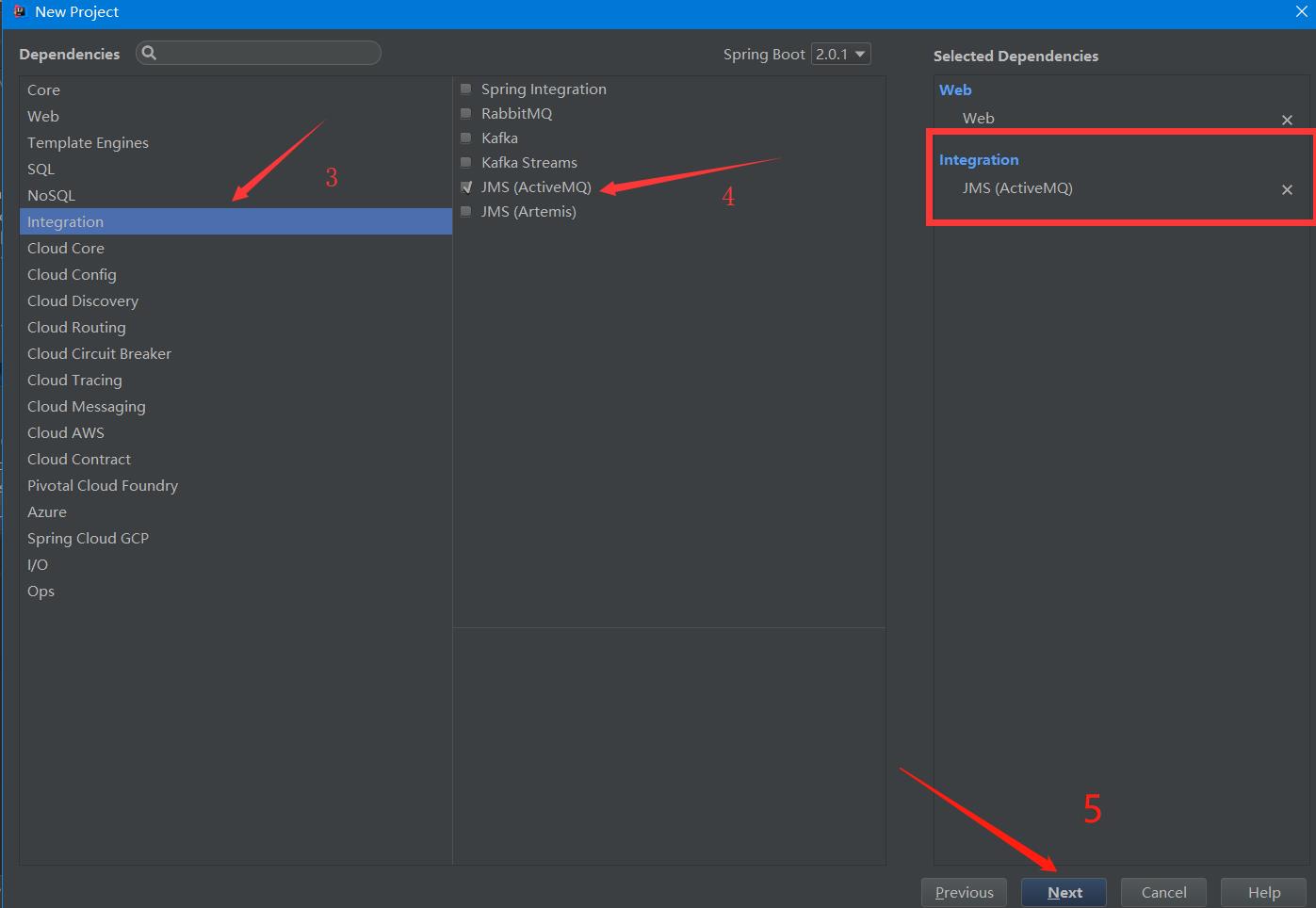Pick Cloud Routing category
The image size is (1316, 908).
(x=236, y=327)
